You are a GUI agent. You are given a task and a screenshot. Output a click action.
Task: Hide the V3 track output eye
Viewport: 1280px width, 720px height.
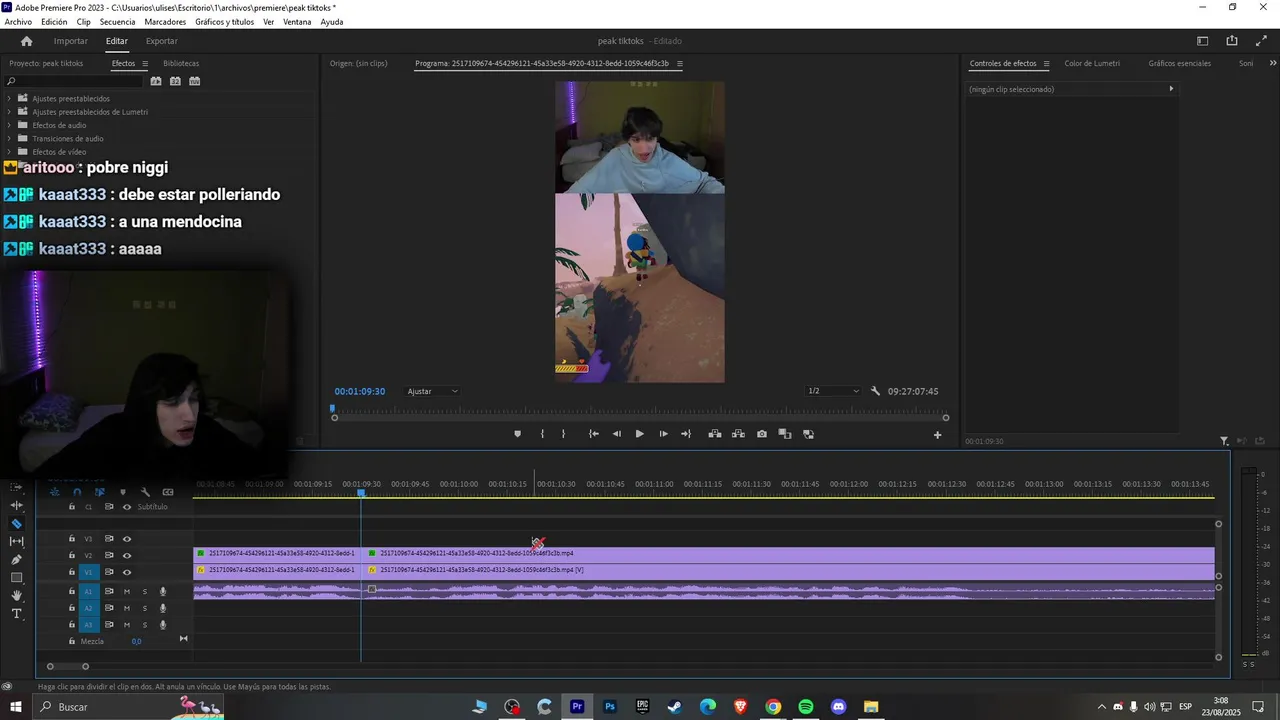pyautogui.click(x=127, y=539)
